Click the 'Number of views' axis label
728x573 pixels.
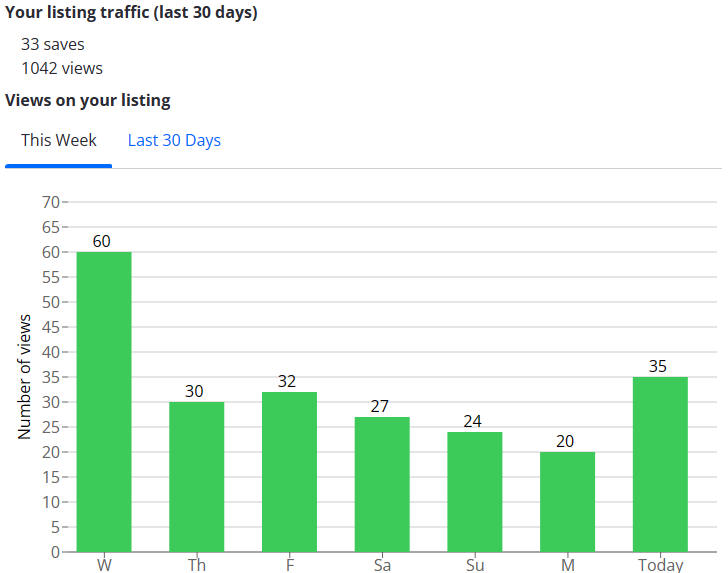(x=24, y=377)
